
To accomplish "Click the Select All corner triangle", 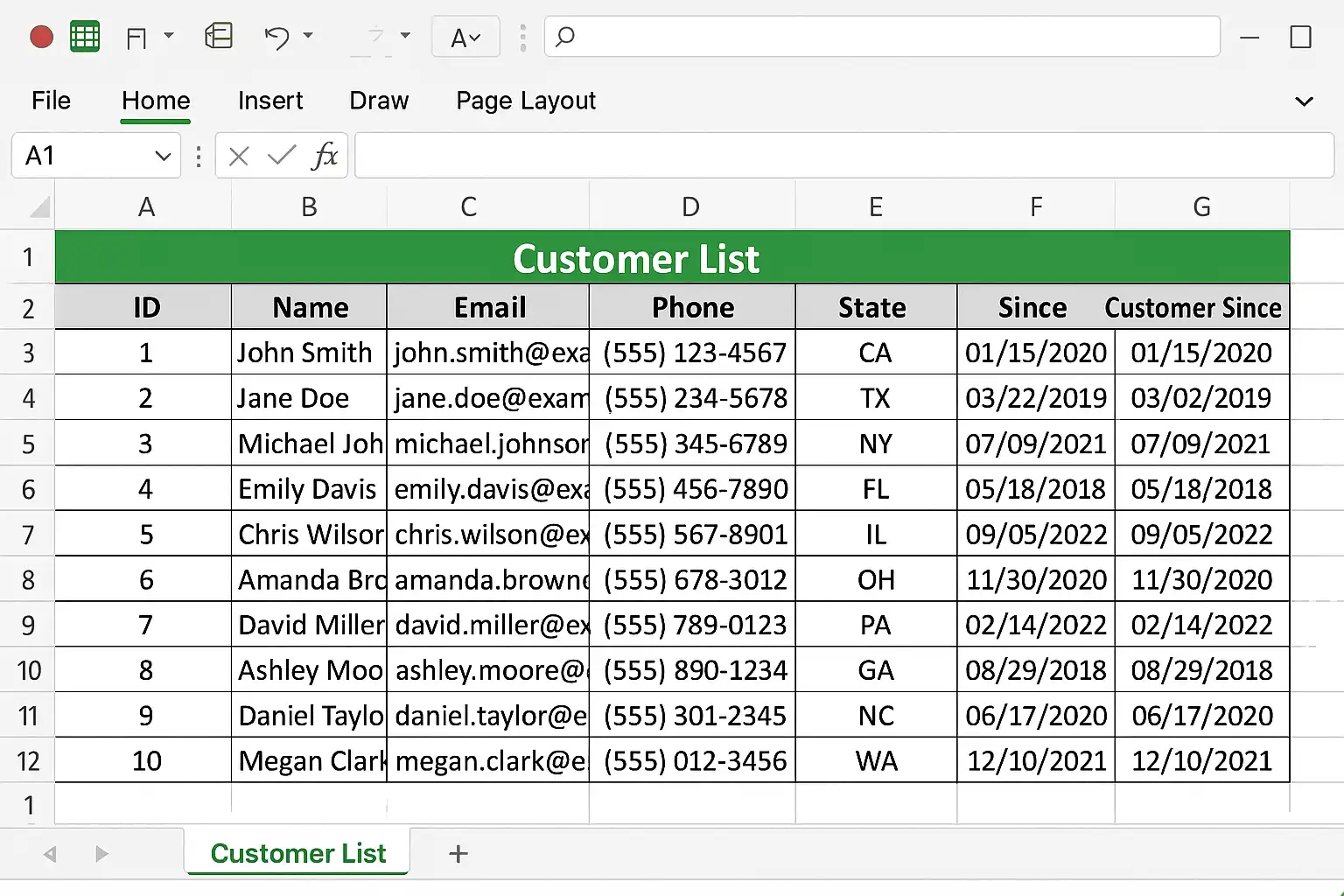I will 39,207.
